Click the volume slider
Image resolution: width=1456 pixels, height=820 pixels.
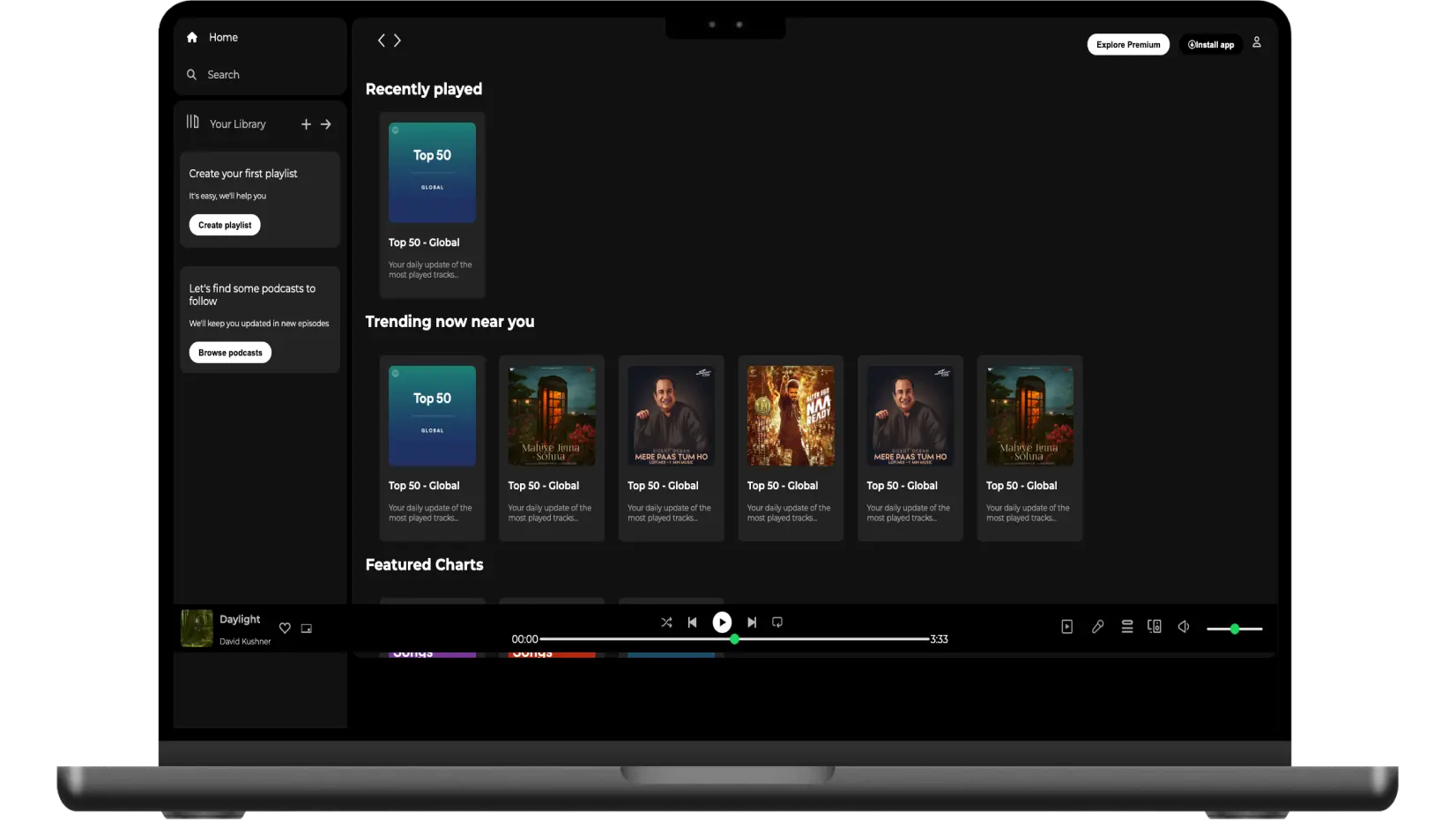[x=1234, y=630]
